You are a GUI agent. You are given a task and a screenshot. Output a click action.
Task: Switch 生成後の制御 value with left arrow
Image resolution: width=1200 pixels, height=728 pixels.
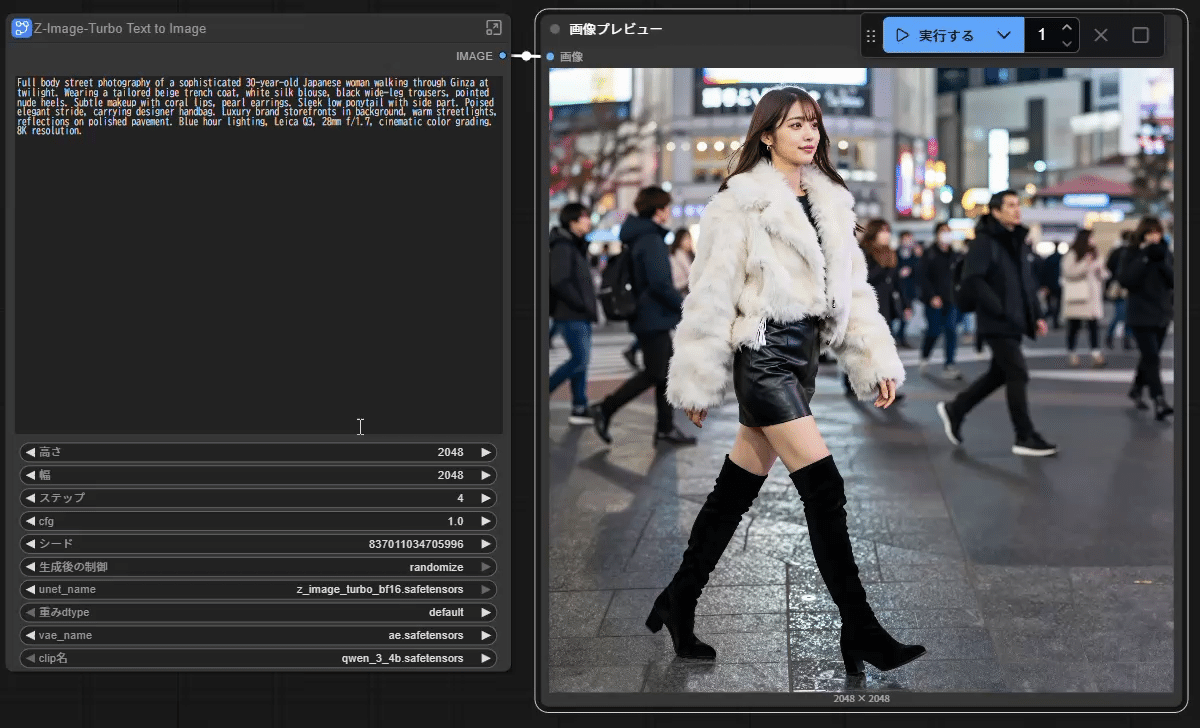[x=30, y=567]
